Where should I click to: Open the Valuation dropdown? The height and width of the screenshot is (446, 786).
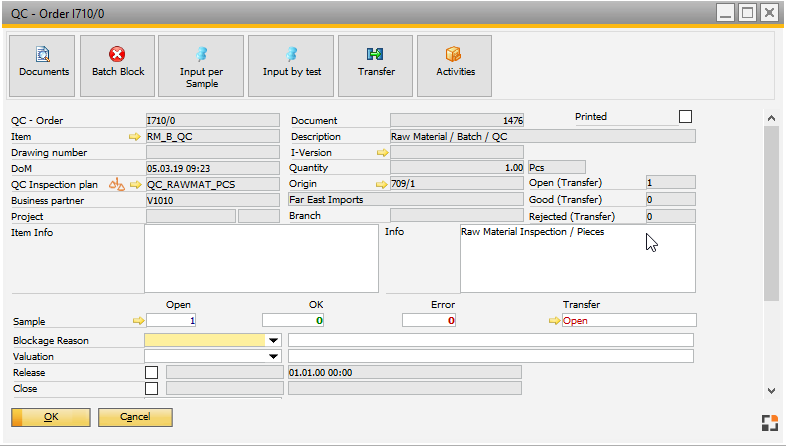tap(273, 357)
